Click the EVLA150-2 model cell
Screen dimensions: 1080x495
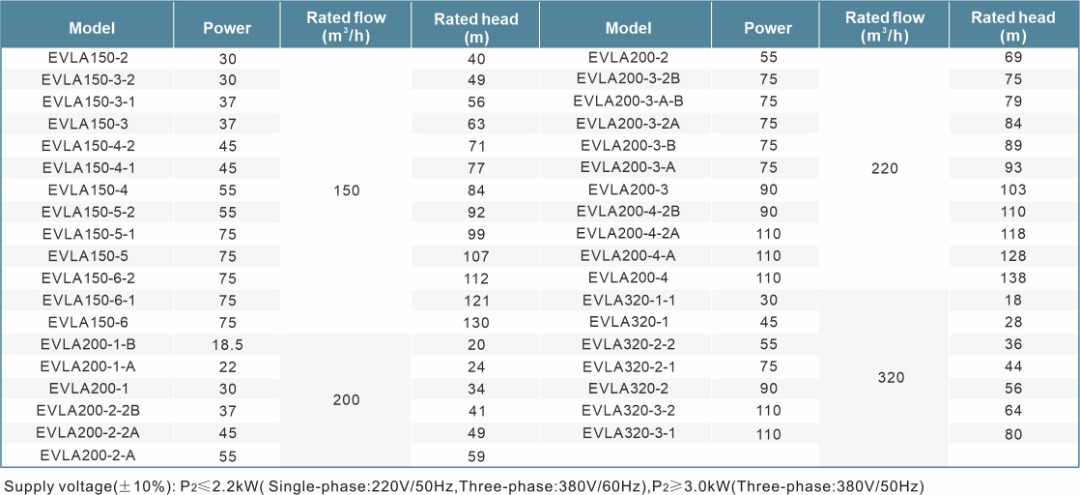click(x=86, y=58)
